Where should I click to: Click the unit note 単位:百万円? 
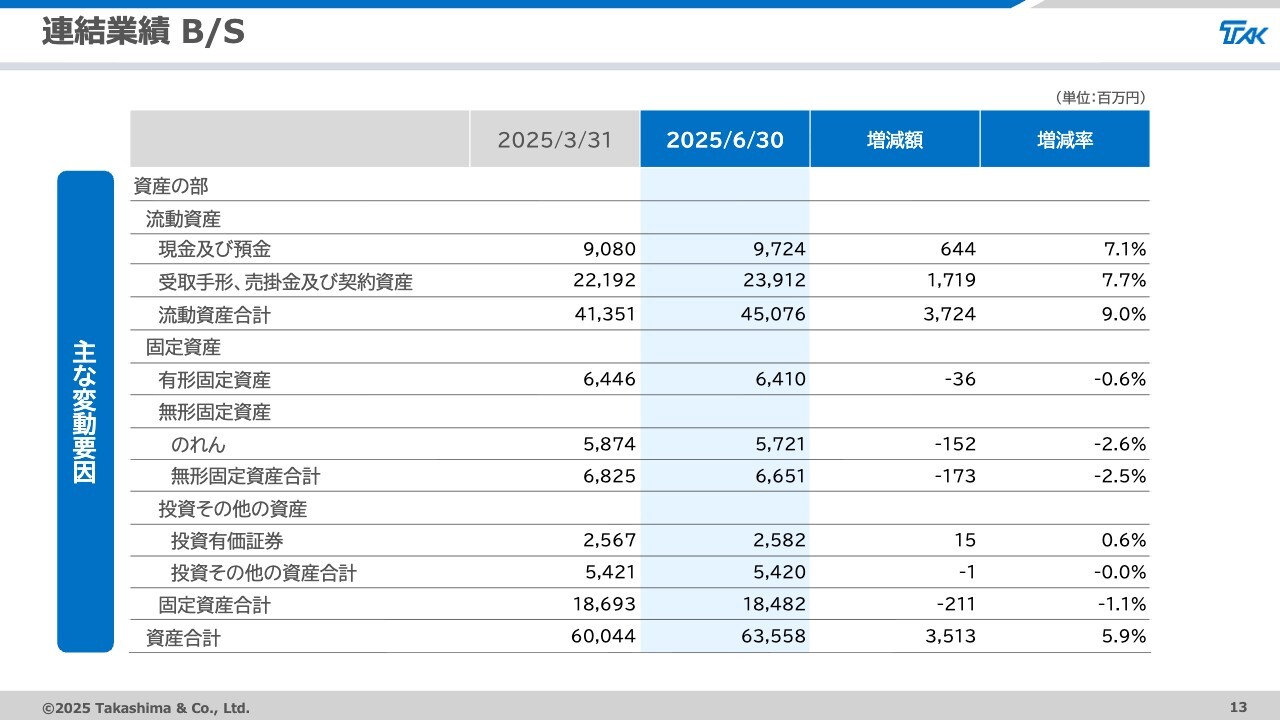(1100, 98)
